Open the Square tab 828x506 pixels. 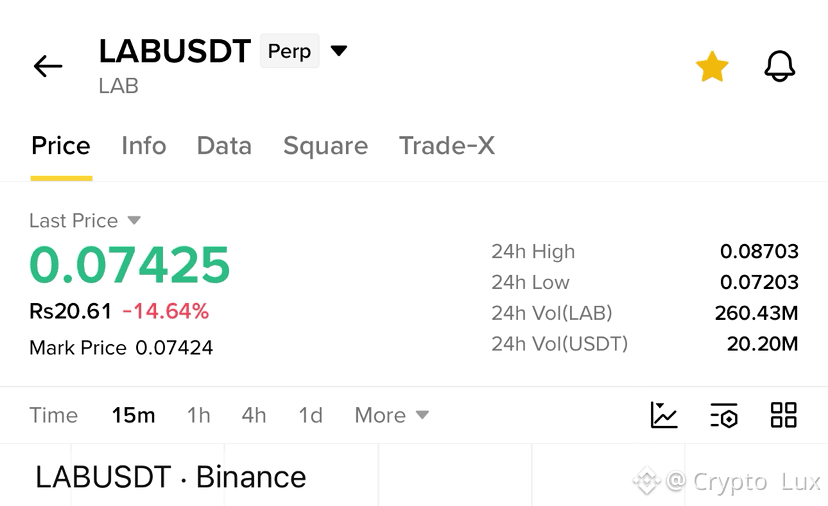(325, 146)
